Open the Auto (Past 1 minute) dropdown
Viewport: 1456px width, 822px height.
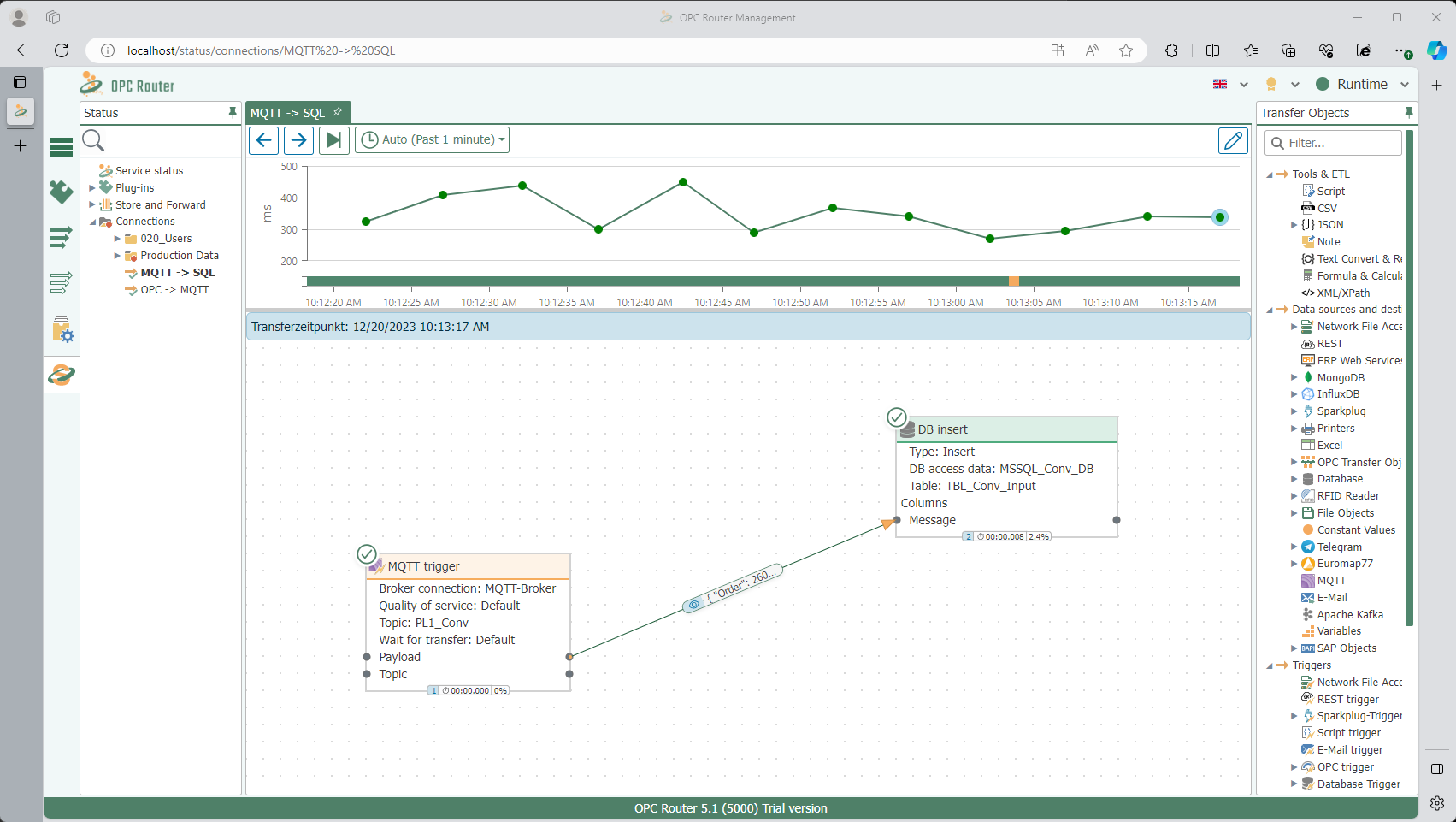pos(432,139)
